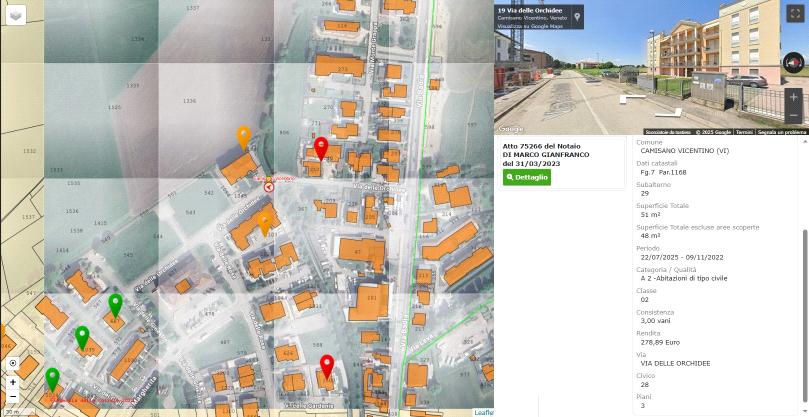Zoom out the Street View image
Screen dimensions: 809x417
click(793, 116)
